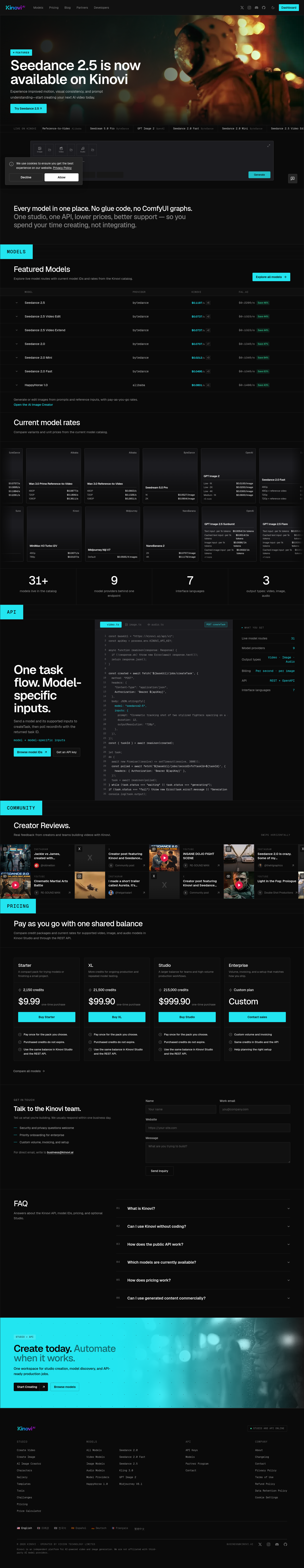Screen dimensions: 304x1568
Task: Allow cookies in the consent banner
Action: tap(61, 177)
